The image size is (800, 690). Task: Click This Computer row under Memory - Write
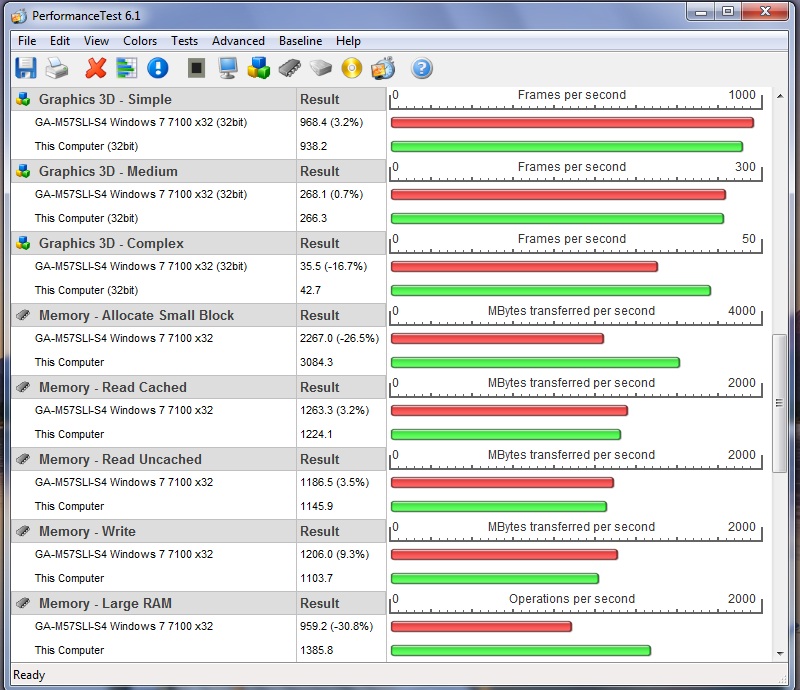coord(154,578)
